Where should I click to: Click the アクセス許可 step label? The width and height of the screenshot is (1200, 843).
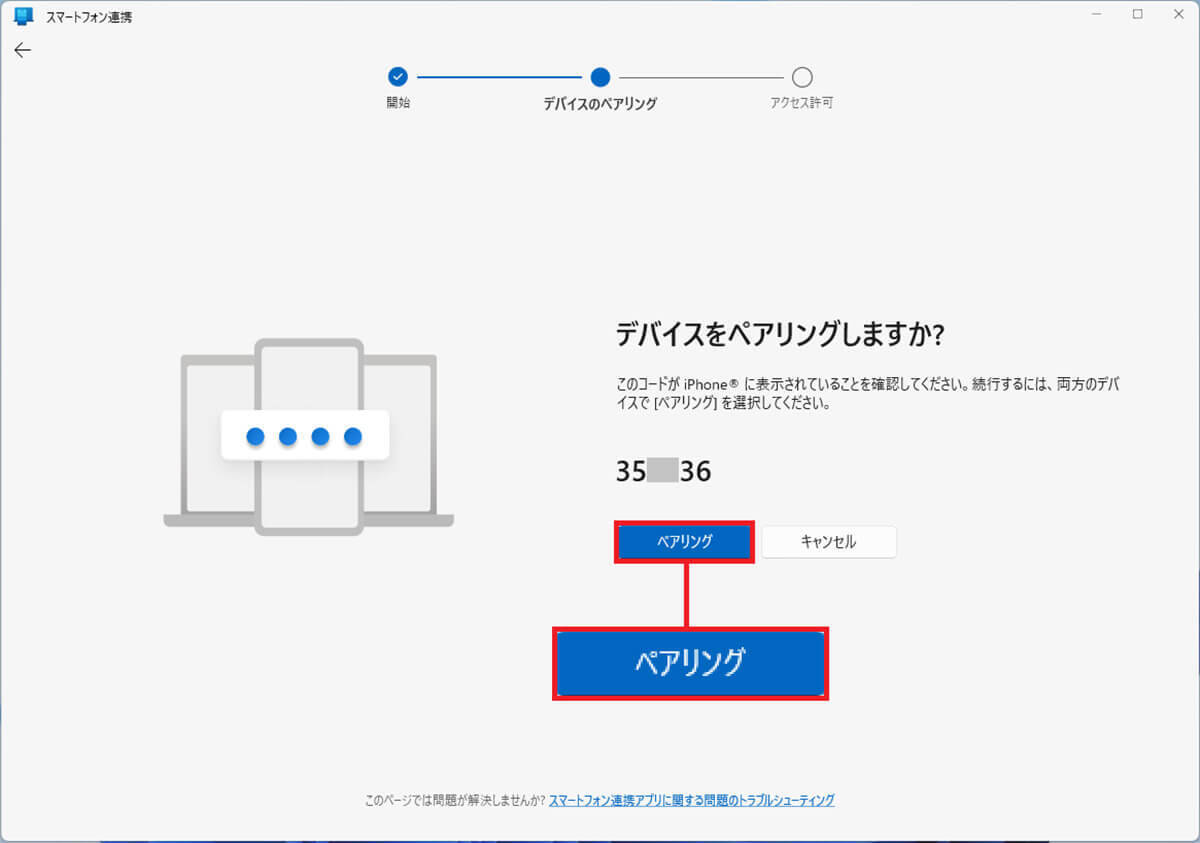(802, 103)
